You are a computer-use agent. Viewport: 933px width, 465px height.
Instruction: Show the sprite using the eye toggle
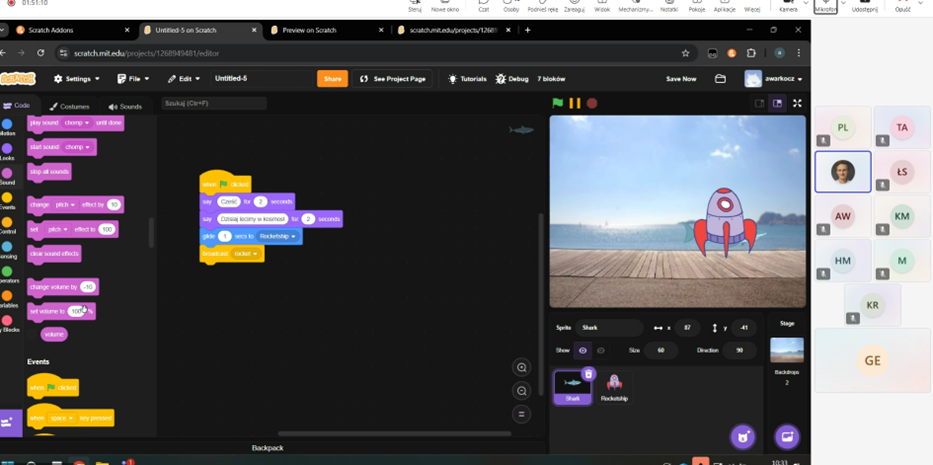point(583,350)
